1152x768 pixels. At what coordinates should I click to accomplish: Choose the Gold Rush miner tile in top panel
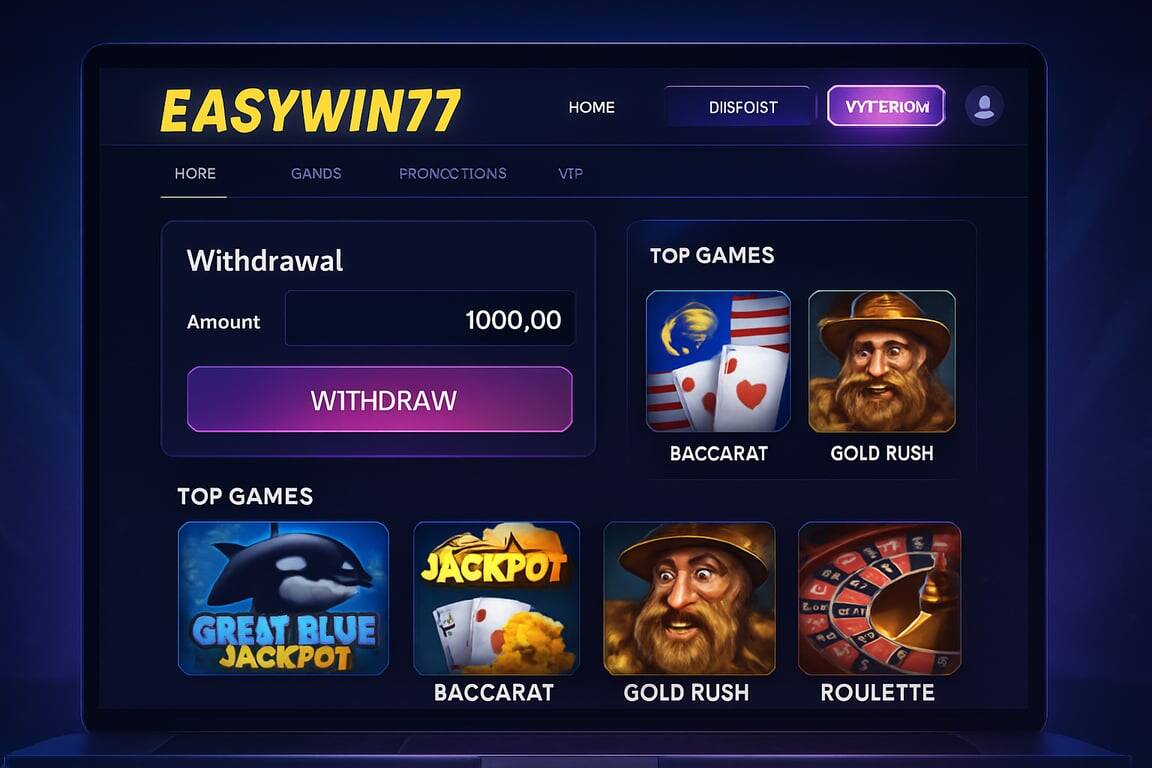click(x=882, y=361)
